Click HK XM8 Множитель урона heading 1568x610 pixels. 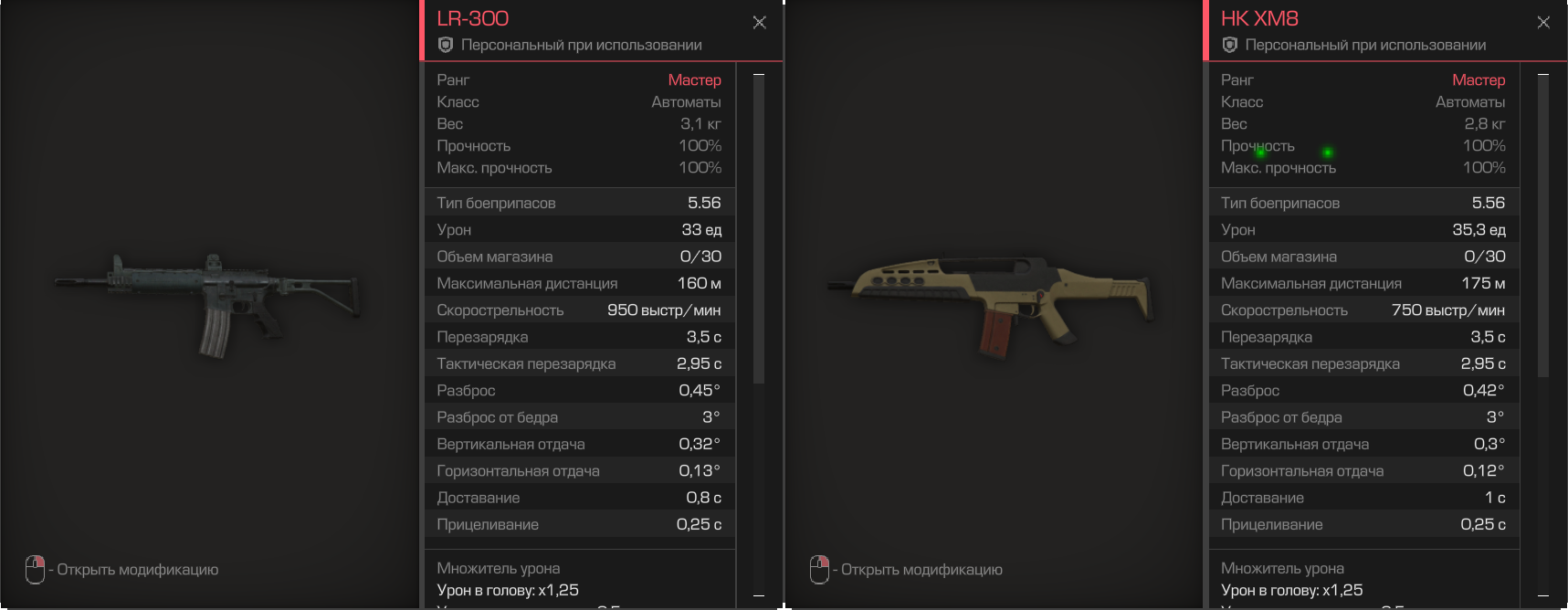point(1282,568)
